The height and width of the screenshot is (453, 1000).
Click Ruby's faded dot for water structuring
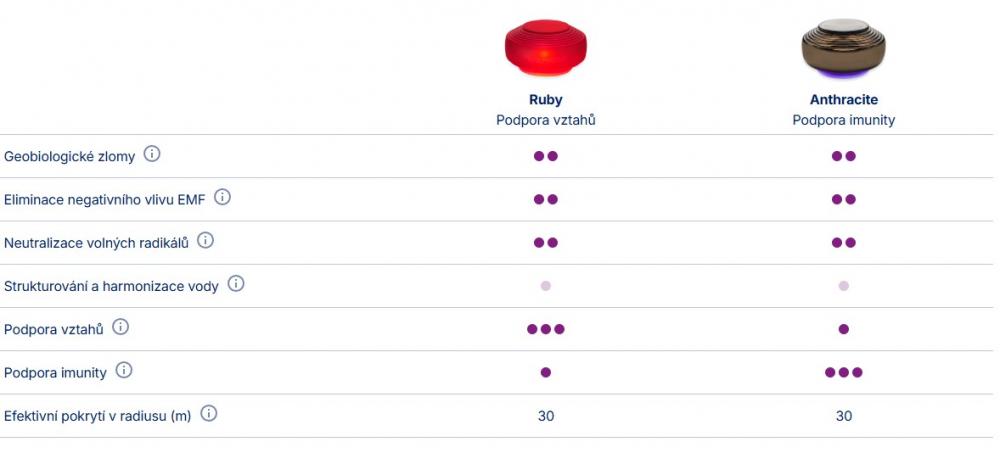(x=545, y=286)
